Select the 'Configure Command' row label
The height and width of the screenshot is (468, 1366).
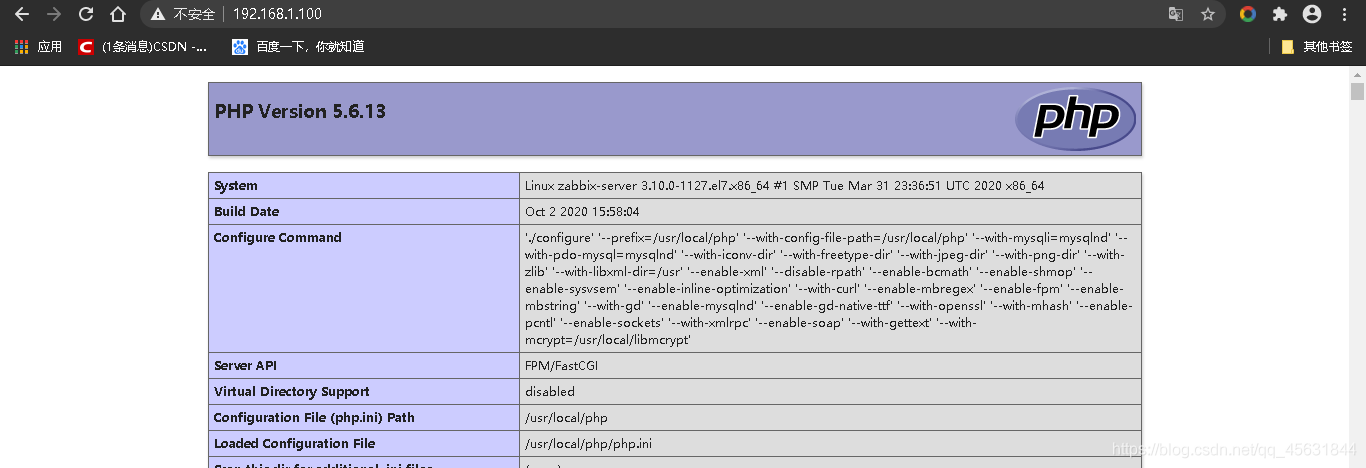[278, 238]
